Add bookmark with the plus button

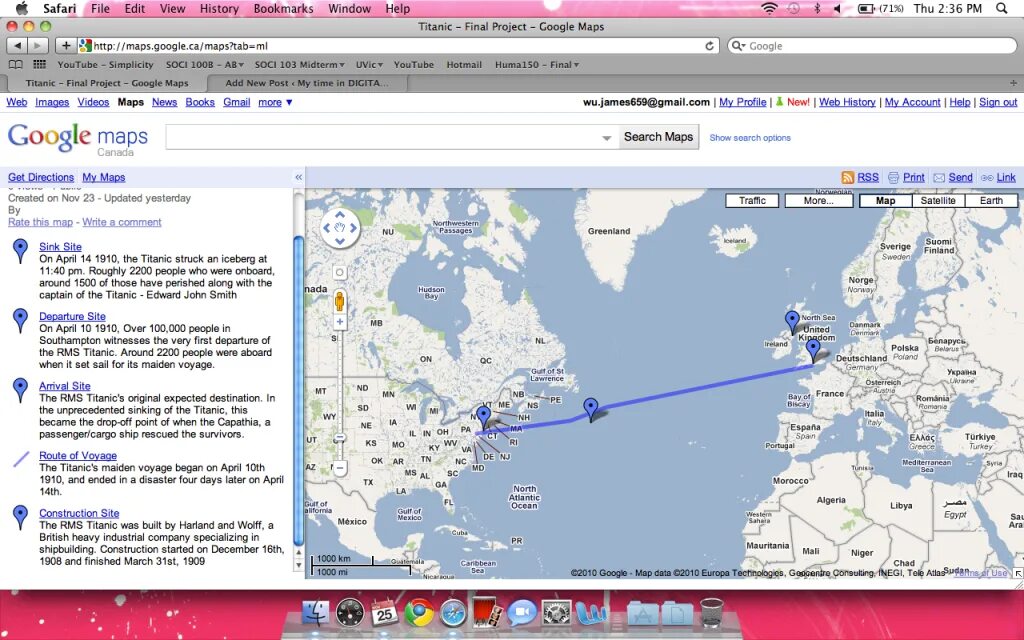(65, 46)
